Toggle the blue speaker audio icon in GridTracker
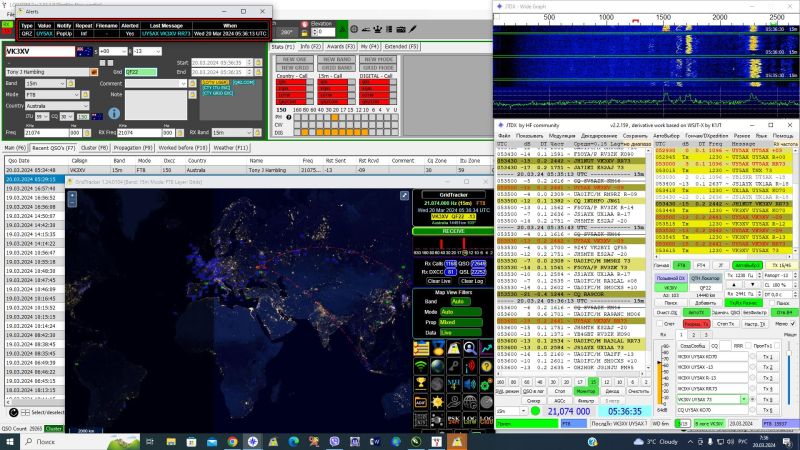This screenshot has height=450, width=800. (x=470, y=384)
